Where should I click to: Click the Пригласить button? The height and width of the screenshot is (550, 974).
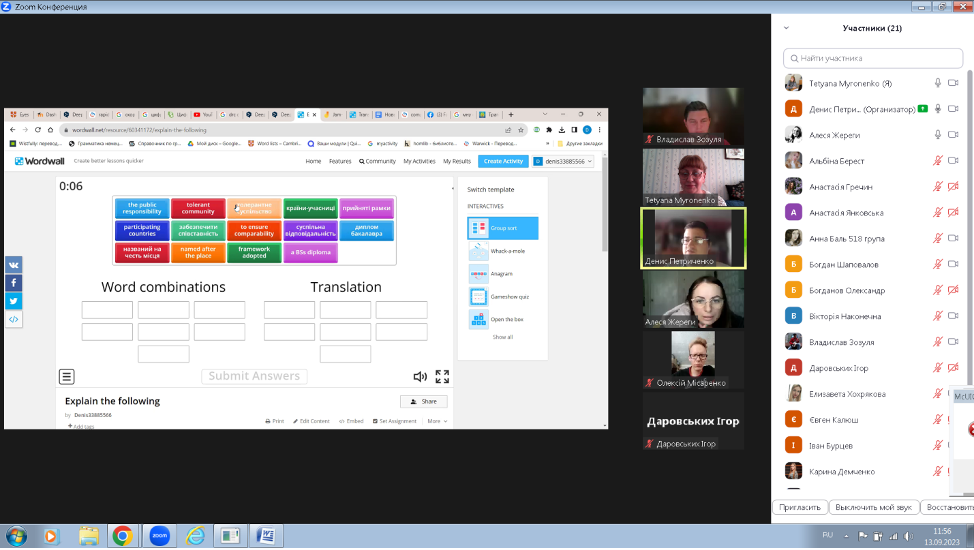[802, 507]
